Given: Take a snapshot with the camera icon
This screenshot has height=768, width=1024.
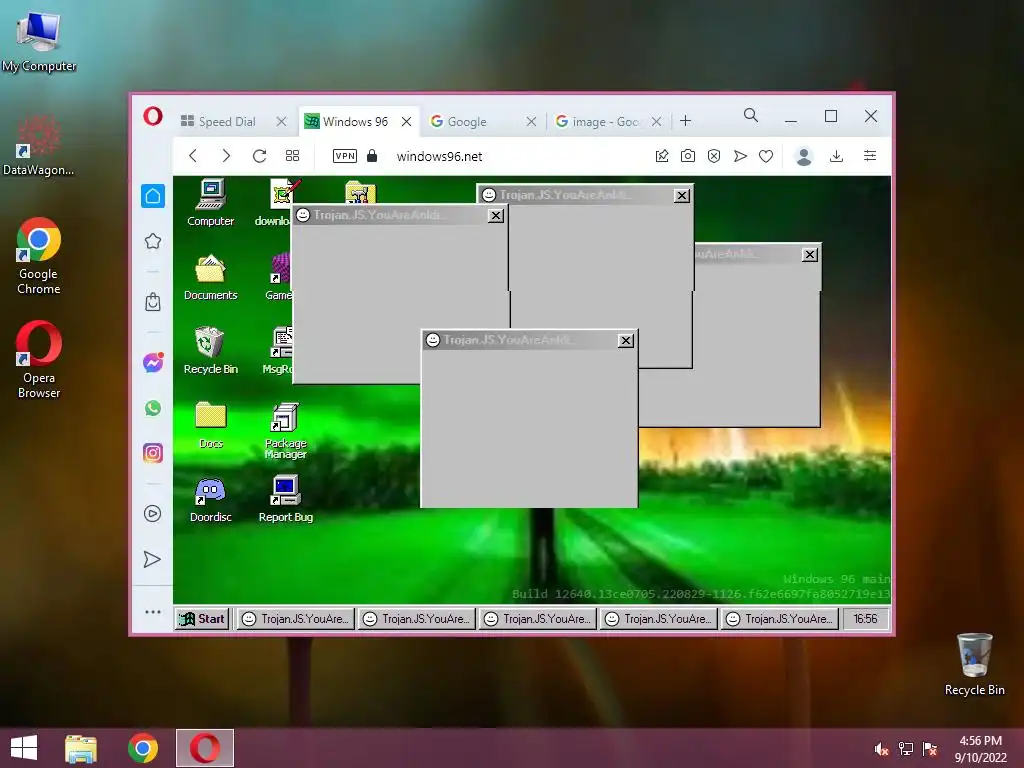Looking at the screenshot, I should [688, 155].
